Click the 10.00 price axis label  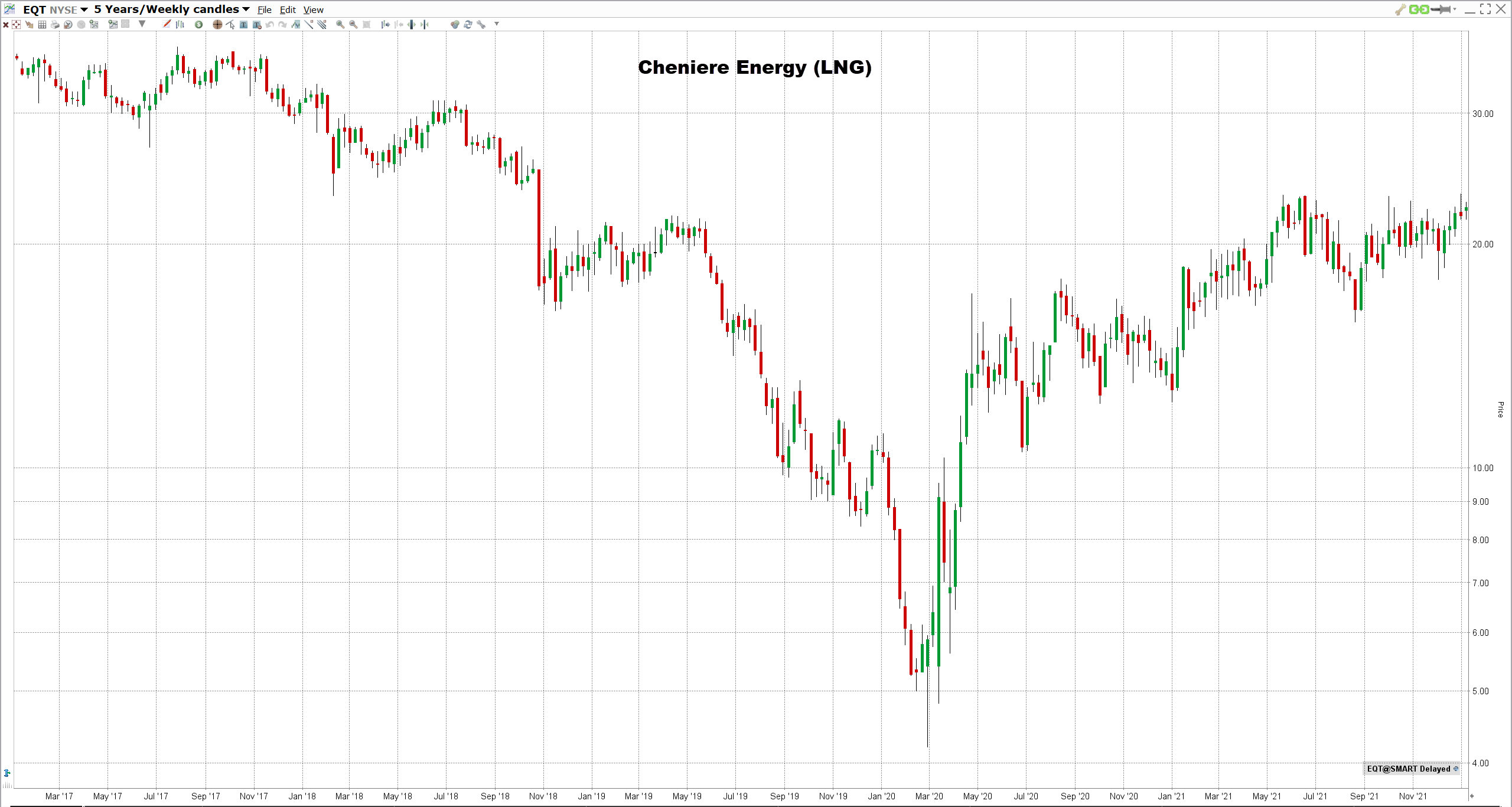[1482, 468]
